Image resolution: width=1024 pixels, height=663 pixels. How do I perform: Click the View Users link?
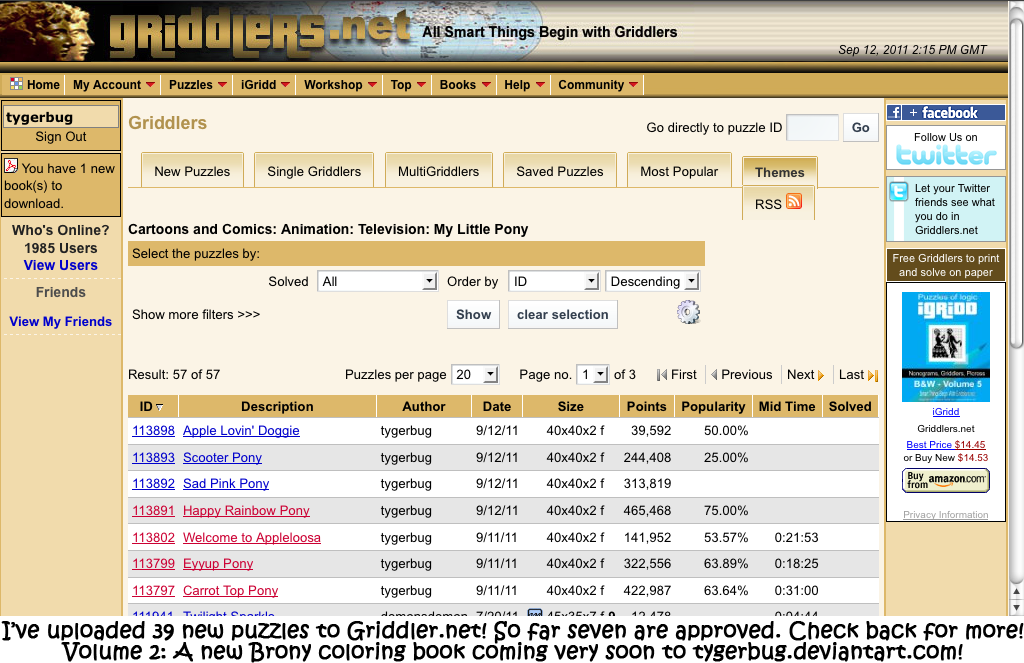pos(61,265)
